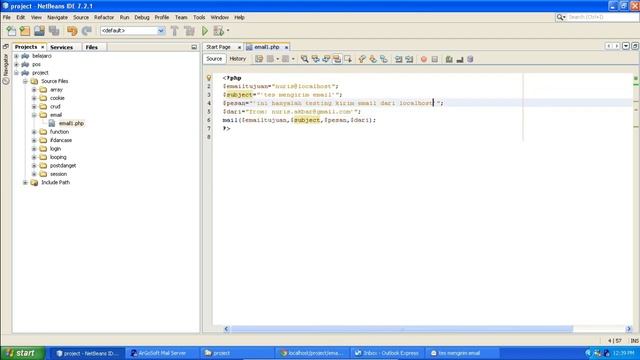Screen dimensions: 640x360
Task: Click the Windows Start button
Action: point(22,353)
